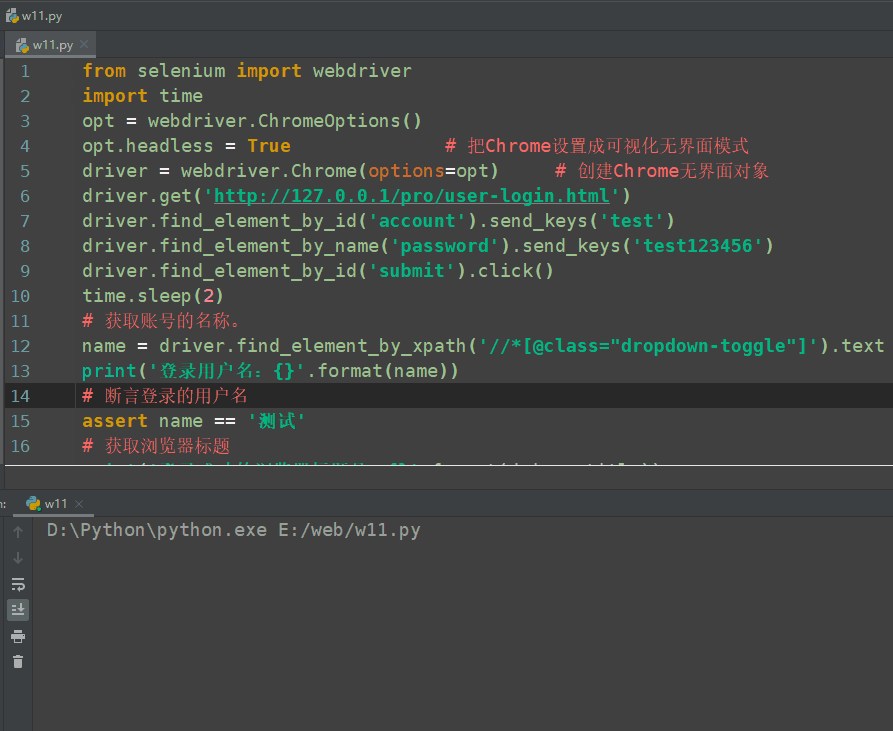Screen dimensions: 893x731
Task: Toggle soft-wrap in the Run console
Action: pos(18,584)
